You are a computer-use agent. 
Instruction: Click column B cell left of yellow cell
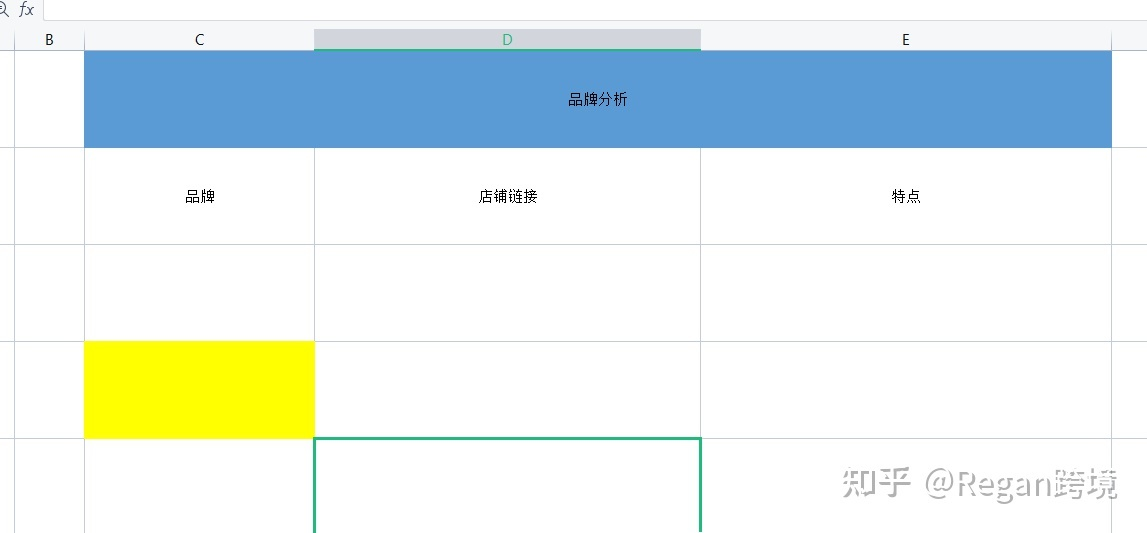pos(49,389)
